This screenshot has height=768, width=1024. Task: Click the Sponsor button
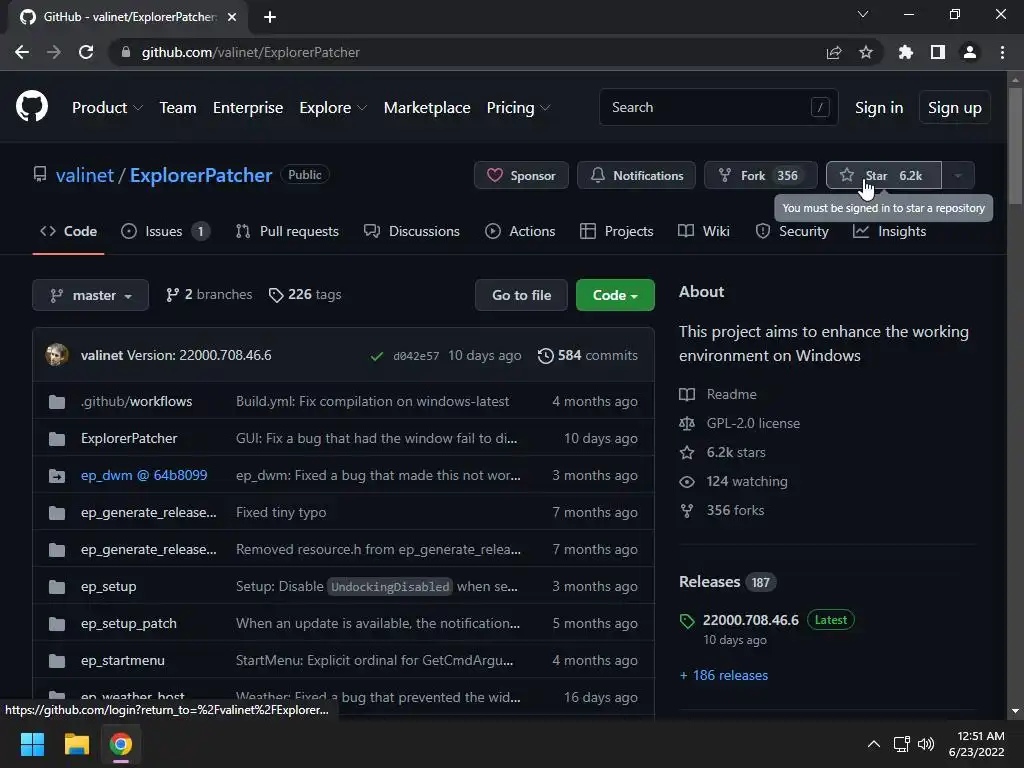click(x=521, y=175)
